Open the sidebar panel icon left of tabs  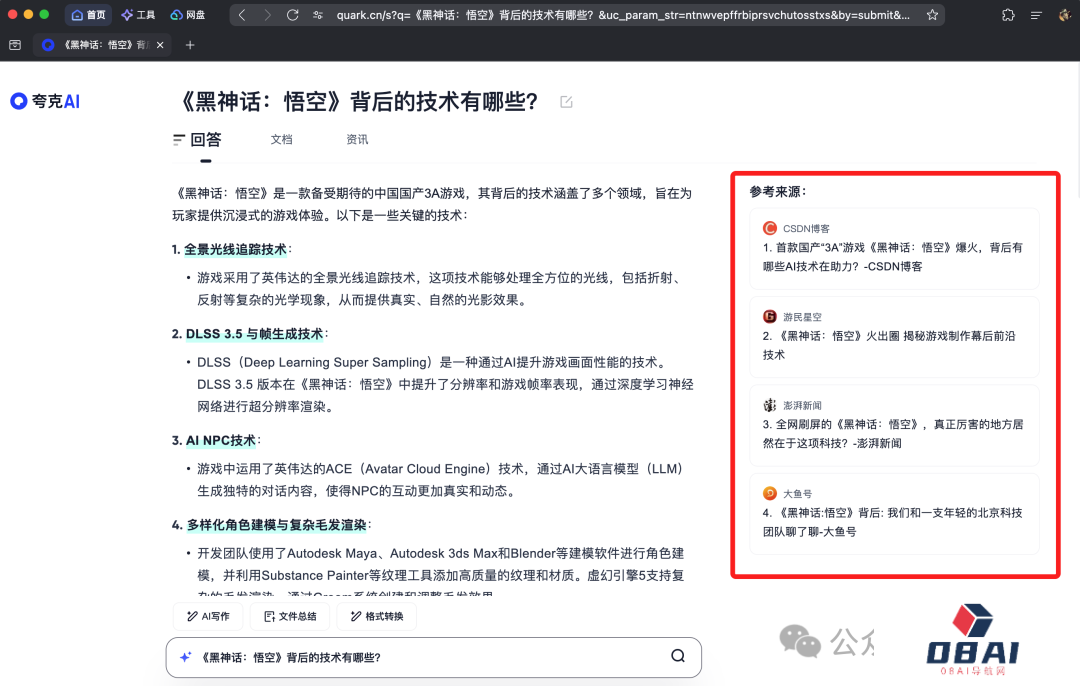(15, 45)
